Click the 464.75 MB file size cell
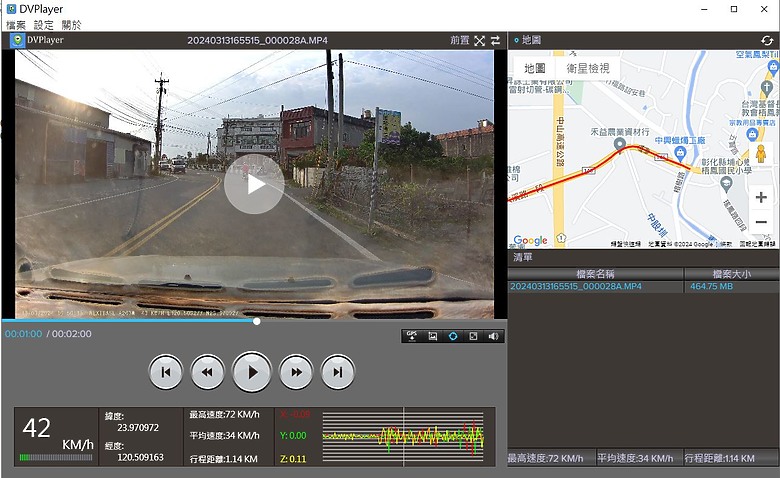 point(711,287)
